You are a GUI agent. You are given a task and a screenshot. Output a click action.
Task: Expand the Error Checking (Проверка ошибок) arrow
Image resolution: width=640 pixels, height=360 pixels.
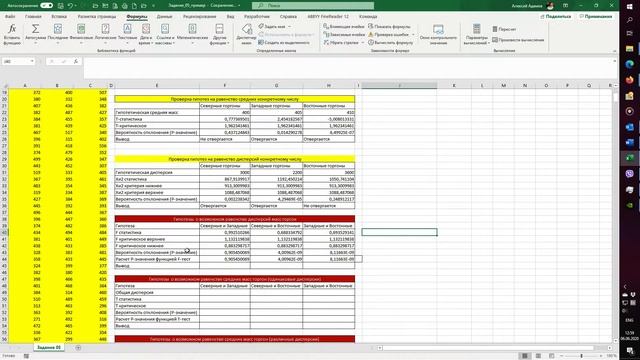(413, 35)
